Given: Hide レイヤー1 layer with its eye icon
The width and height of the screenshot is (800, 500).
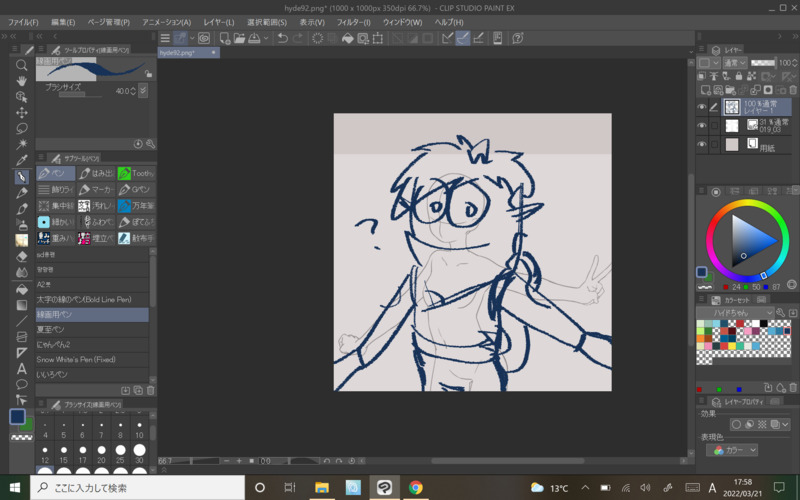Looking at the screenshot, I should tap(702, 107).
